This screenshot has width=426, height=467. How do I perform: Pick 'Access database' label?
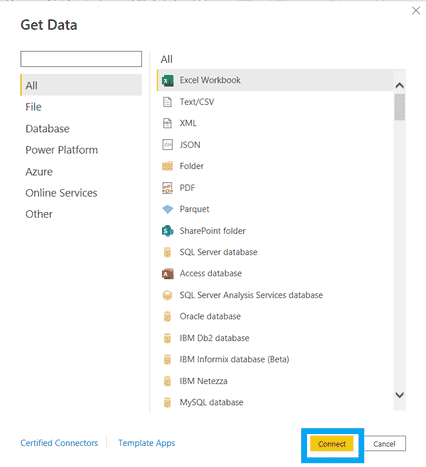click(x=211, y=273)
